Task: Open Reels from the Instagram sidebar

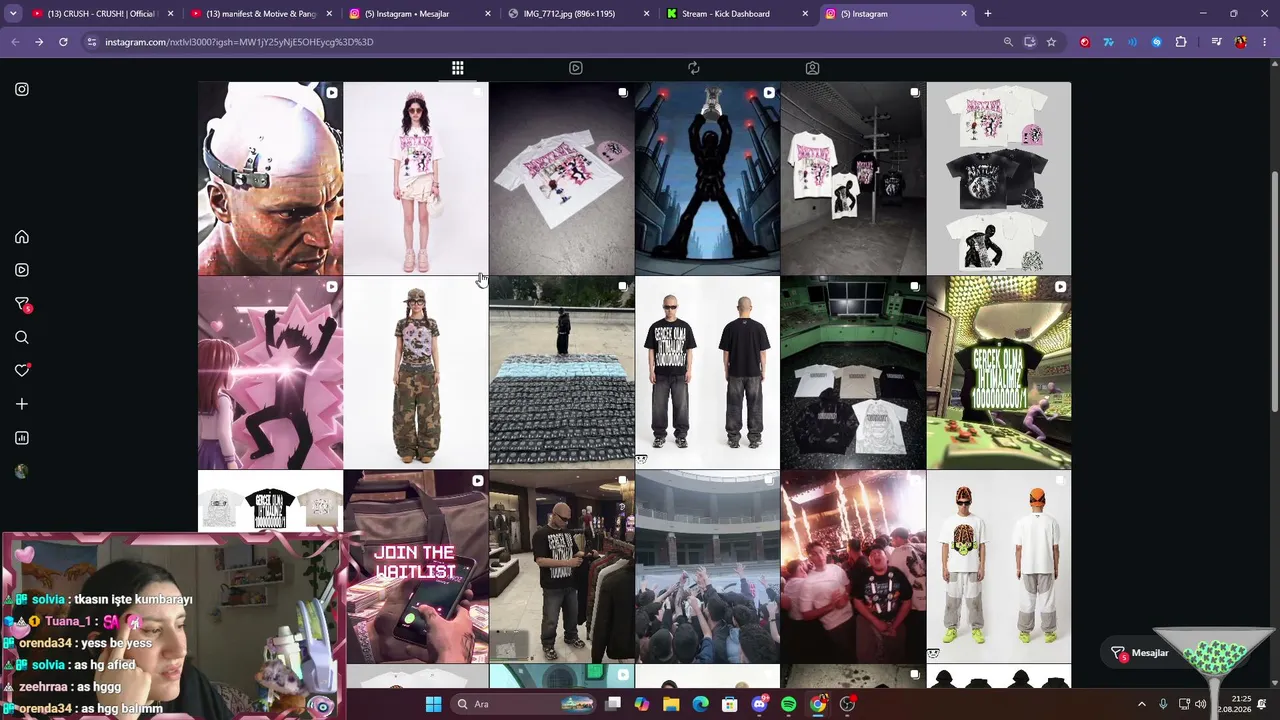Action: [22, 270]
